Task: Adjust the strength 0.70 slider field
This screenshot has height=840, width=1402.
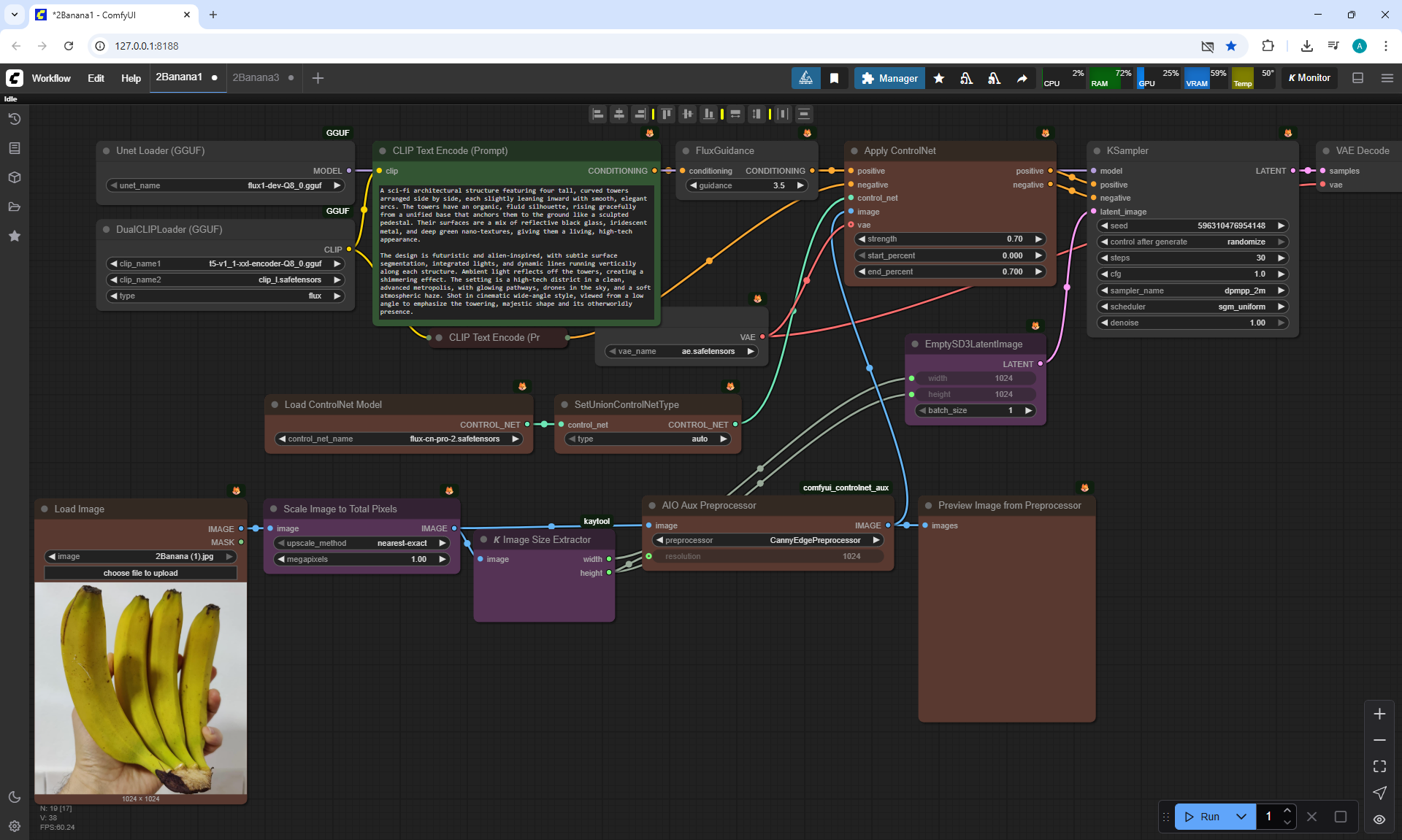Action: (x=950, y=239)
